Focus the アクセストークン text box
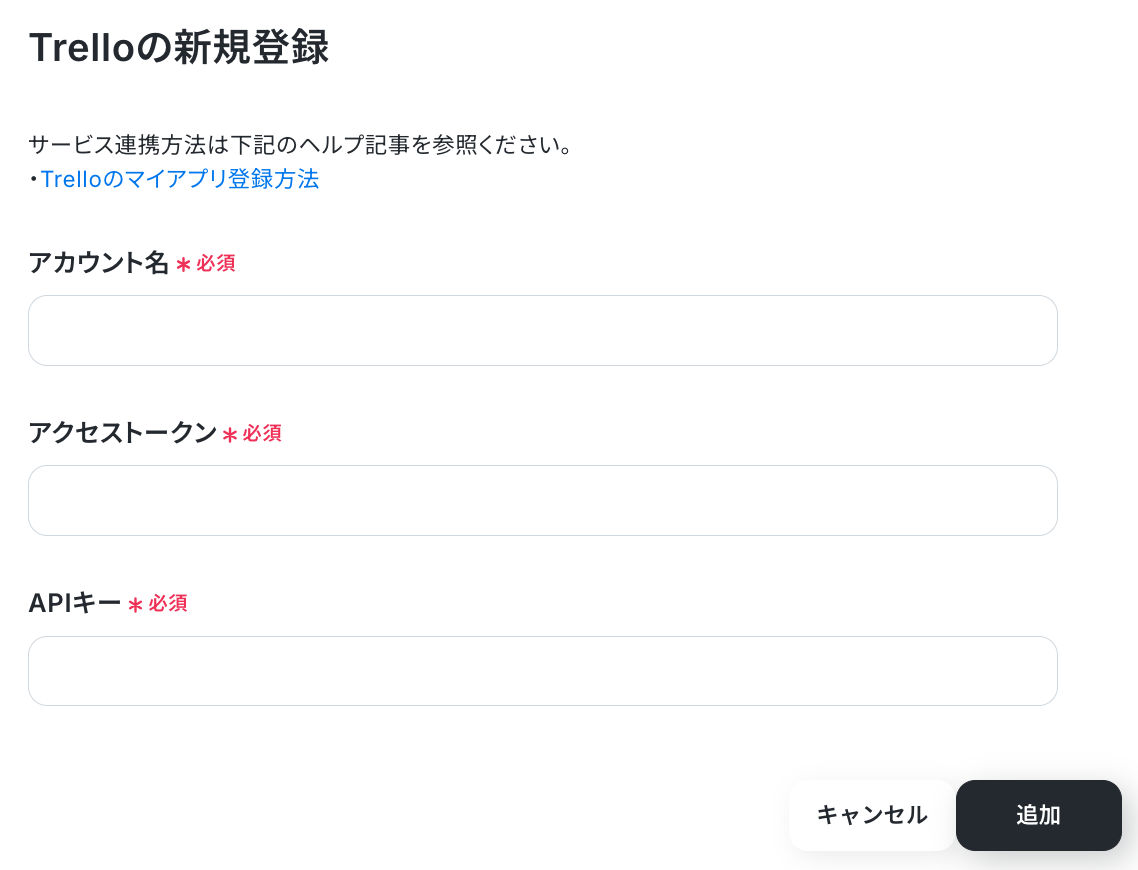The image size is (1138, 870). (x=542, y=501)
